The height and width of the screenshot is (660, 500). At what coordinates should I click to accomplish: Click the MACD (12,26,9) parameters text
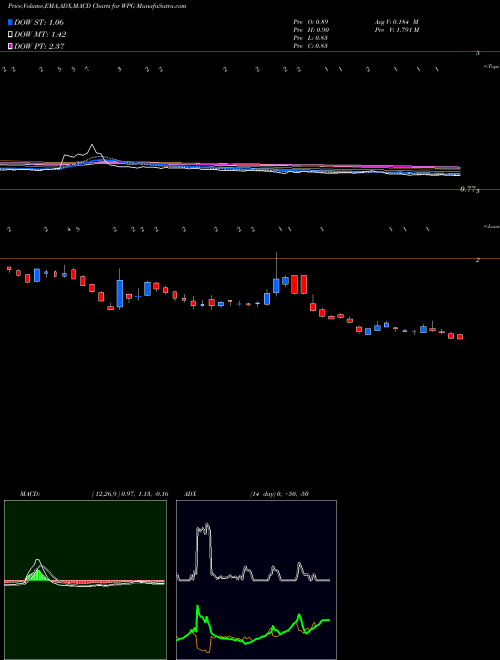130,494
